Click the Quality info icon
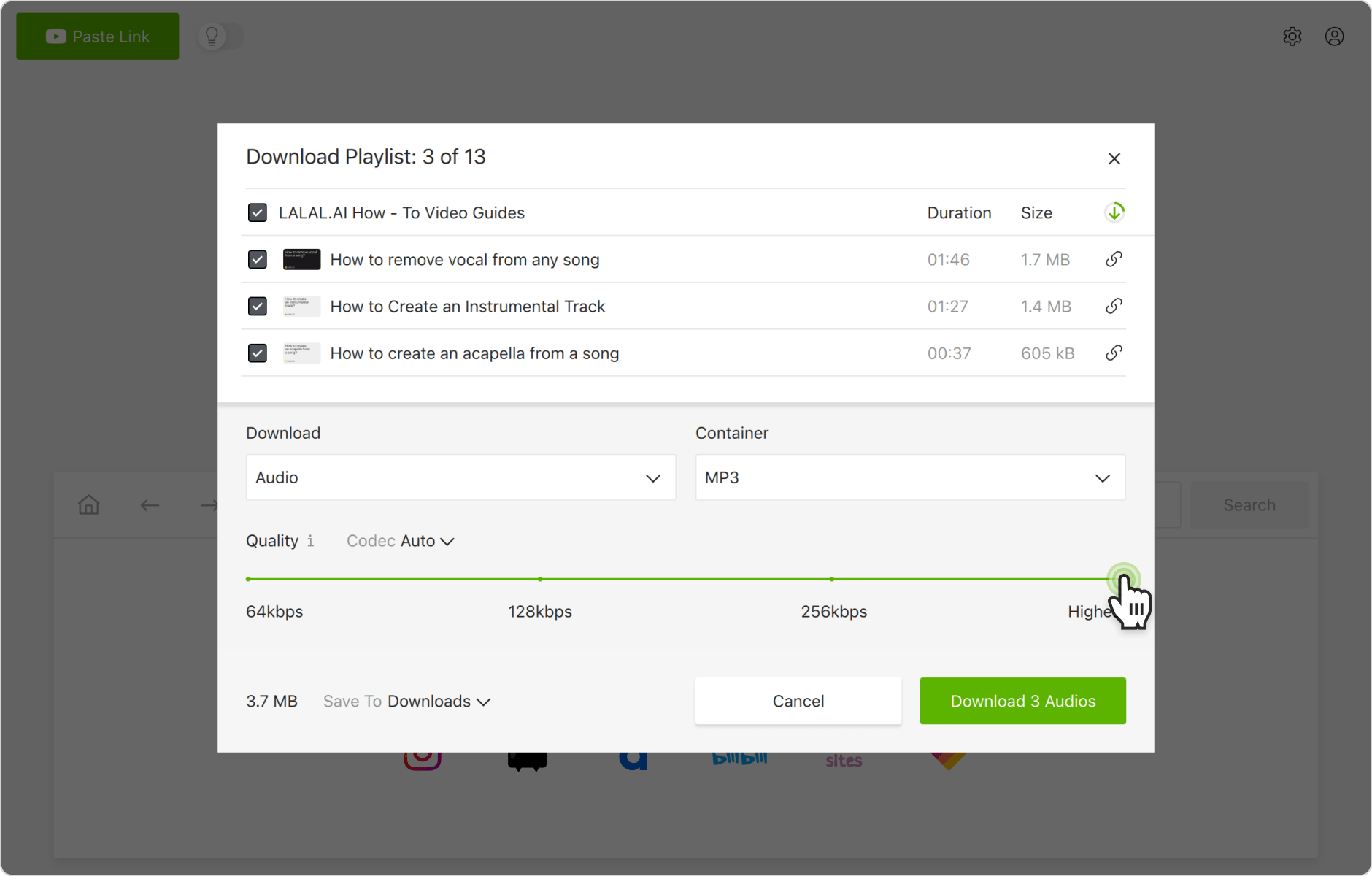This screenshot has height=876, width=1372. tap(311, 541)
